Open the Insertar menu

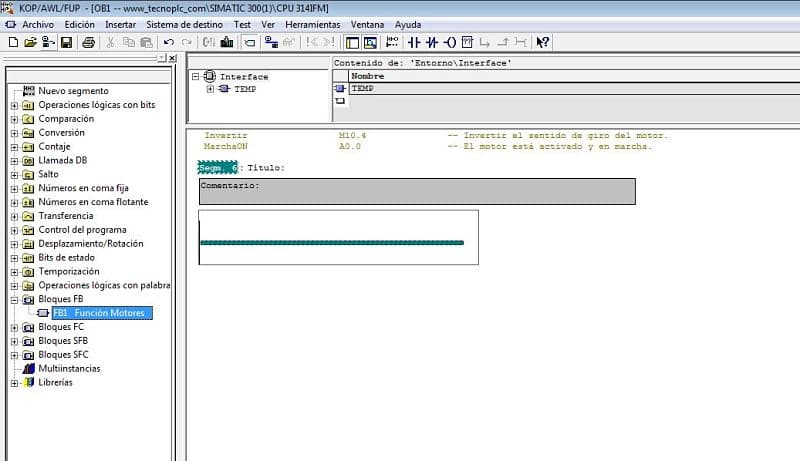pyautogui.click(x=120, y=24)
